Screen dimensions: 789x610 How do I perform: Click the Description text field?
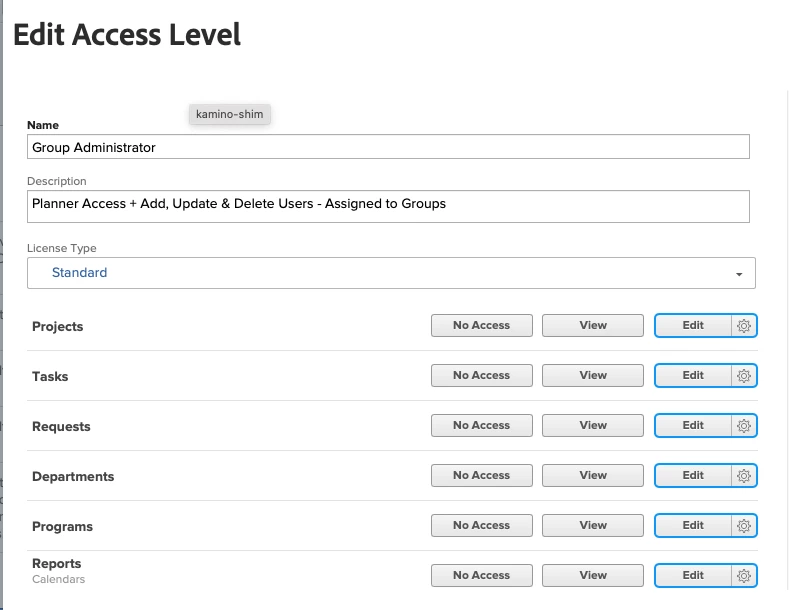[388, 206]
